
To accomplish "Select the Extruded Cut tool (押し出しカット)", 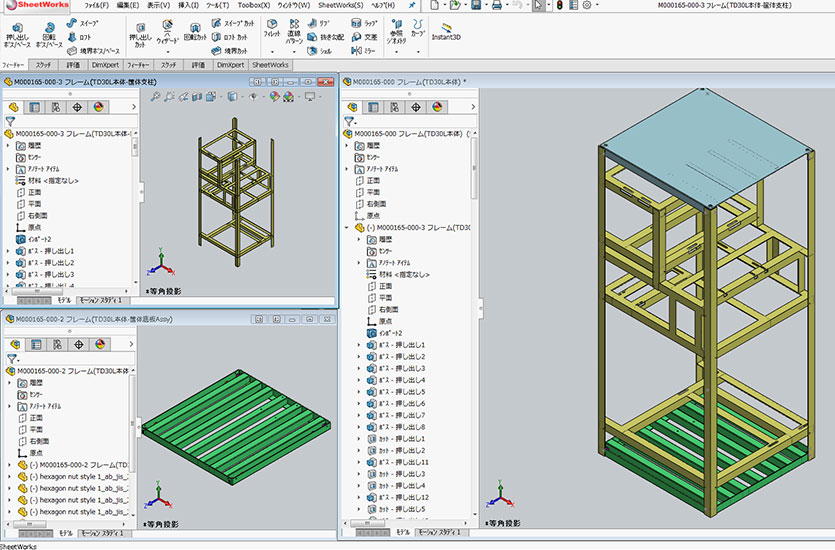I will [141, 35].
